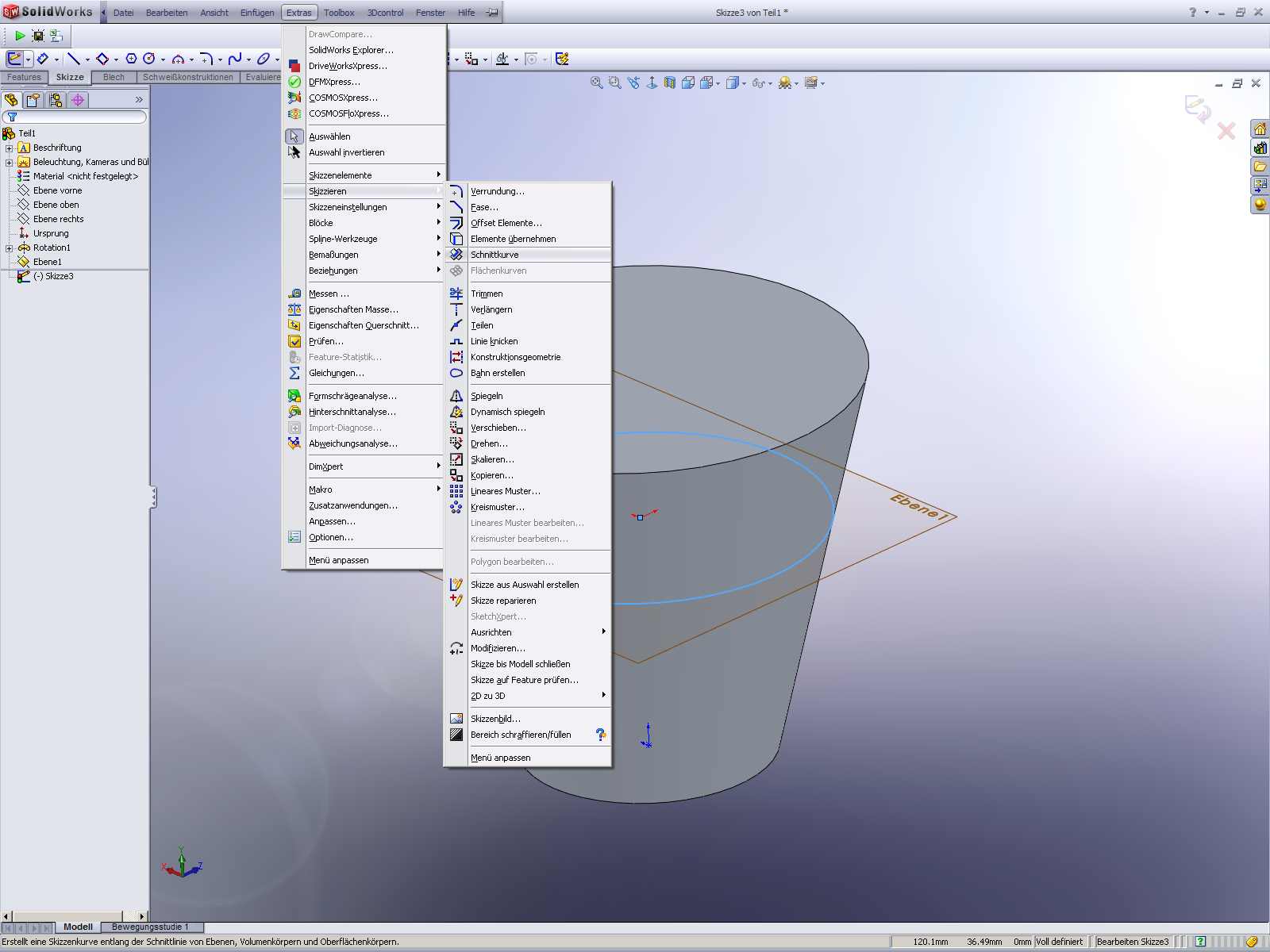1270x952 pixels.
Task: Expand the Rotation1 feature node
Action: [10, 248]
